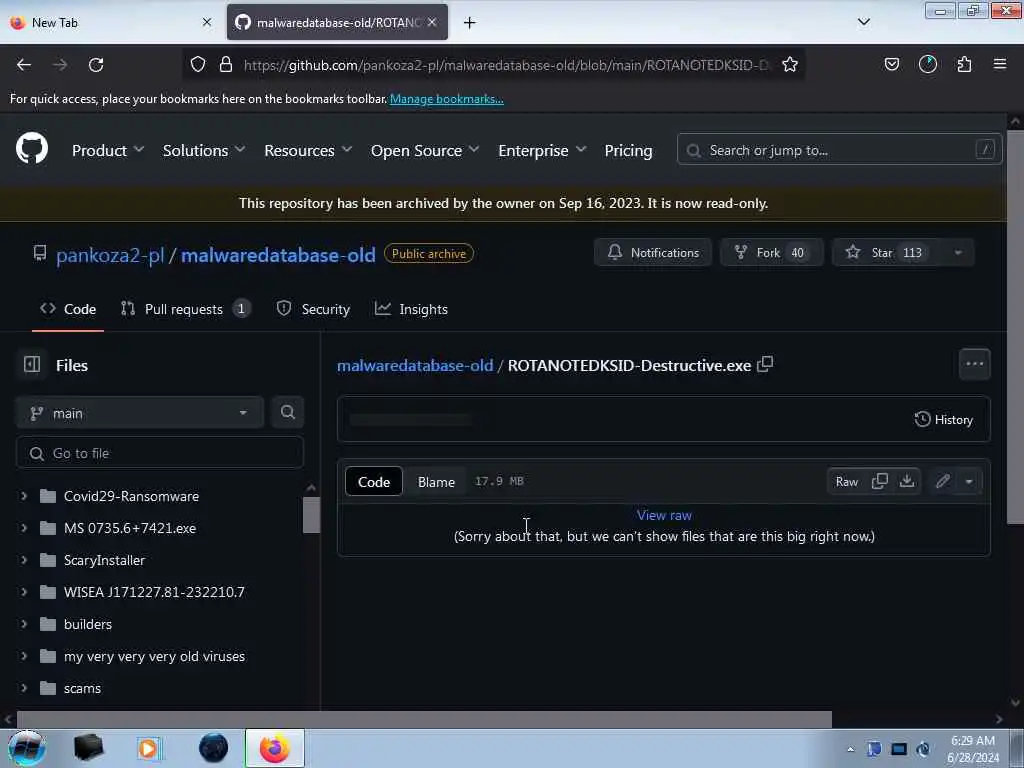1024x768 pixels.
Task: Copy file path icon beside ROTANOTEDKSID-Destructive.exe
Action: coord(765,364)
